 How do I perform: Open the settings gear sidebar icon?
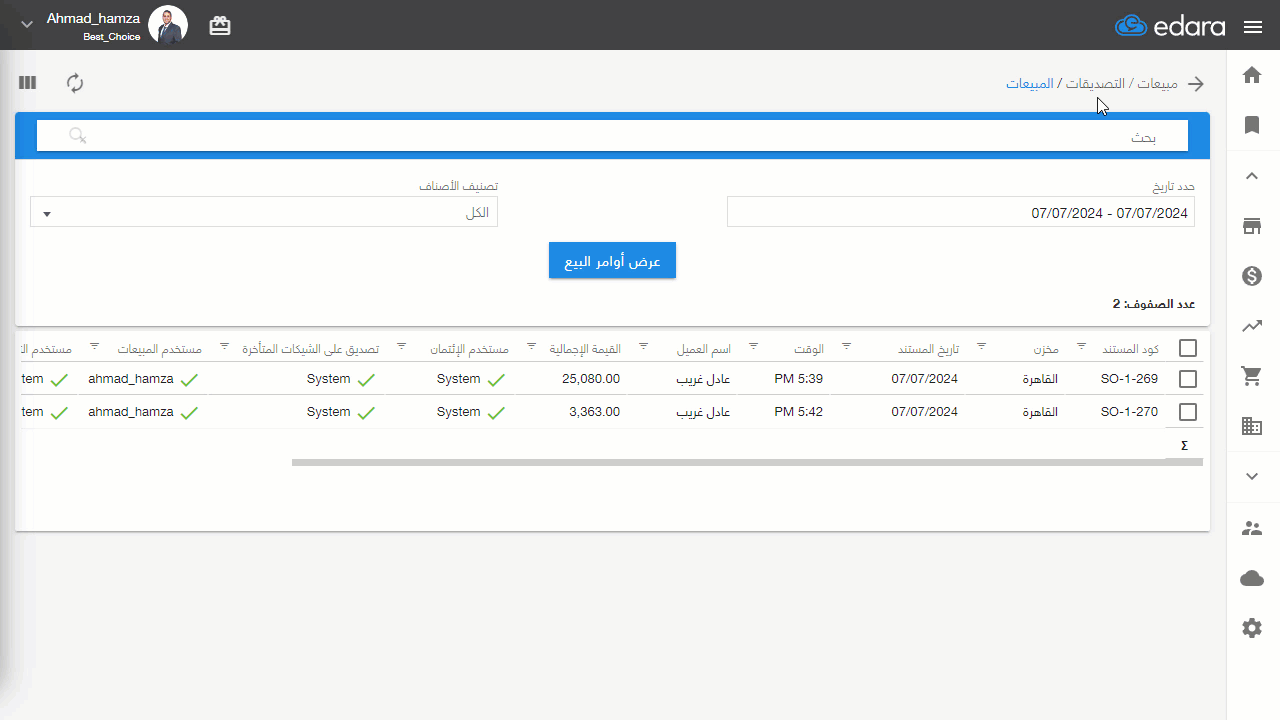tap(1252, 628)
